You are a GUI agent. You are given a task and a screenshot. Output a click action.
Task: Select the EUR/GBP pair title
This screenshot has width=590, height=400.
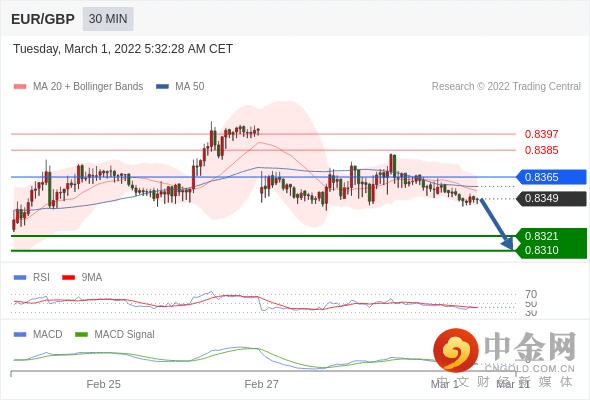(43, 19)
